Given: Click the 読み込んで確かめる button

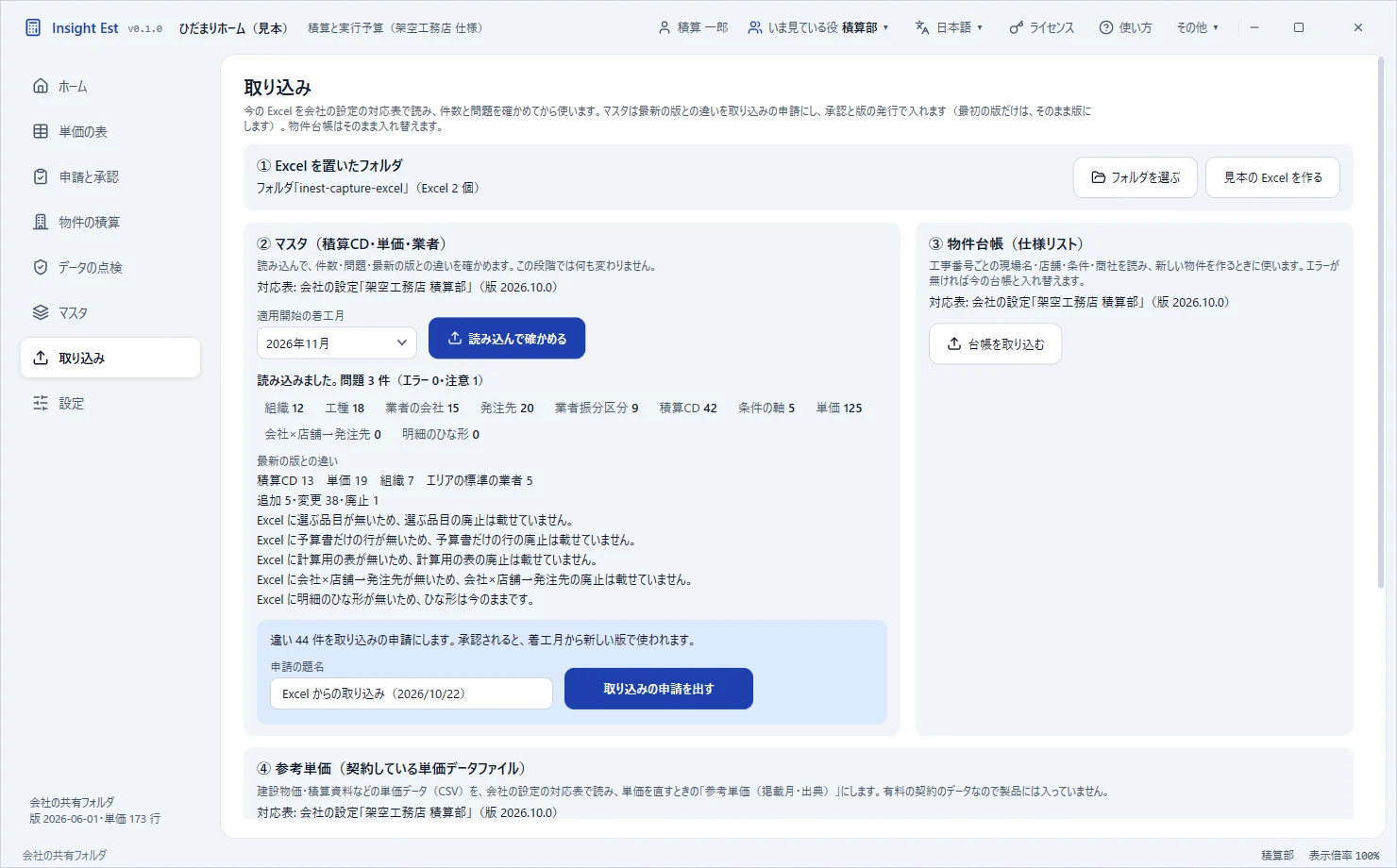Looking at the screenshot, I should point(507,338).
